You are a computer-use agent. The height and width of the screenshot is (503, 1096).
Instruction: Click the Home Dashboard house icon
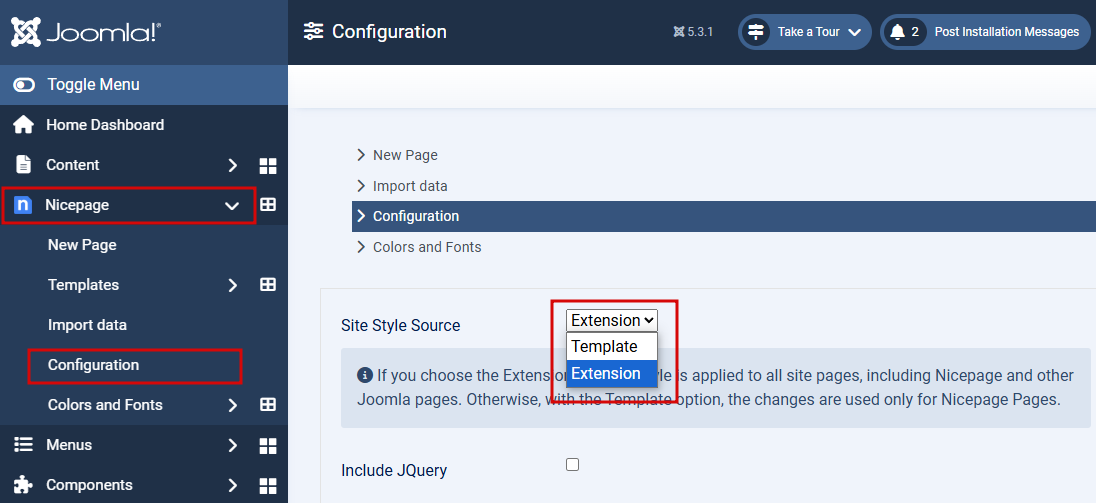23,125
